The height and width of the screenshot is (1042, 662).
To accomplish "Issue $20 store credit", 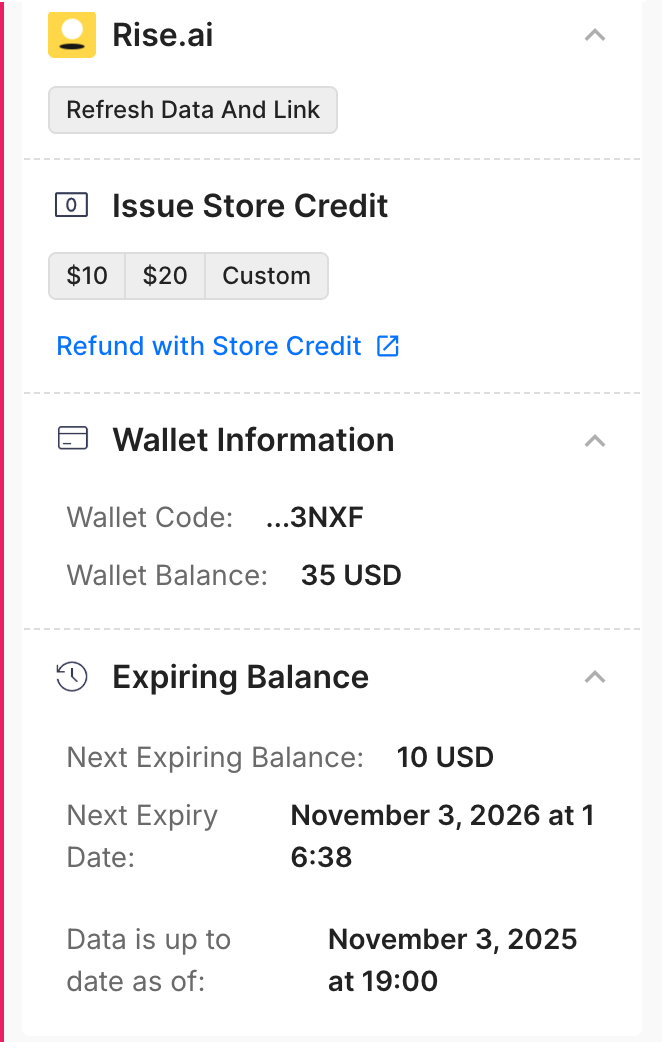I will 165,276.
